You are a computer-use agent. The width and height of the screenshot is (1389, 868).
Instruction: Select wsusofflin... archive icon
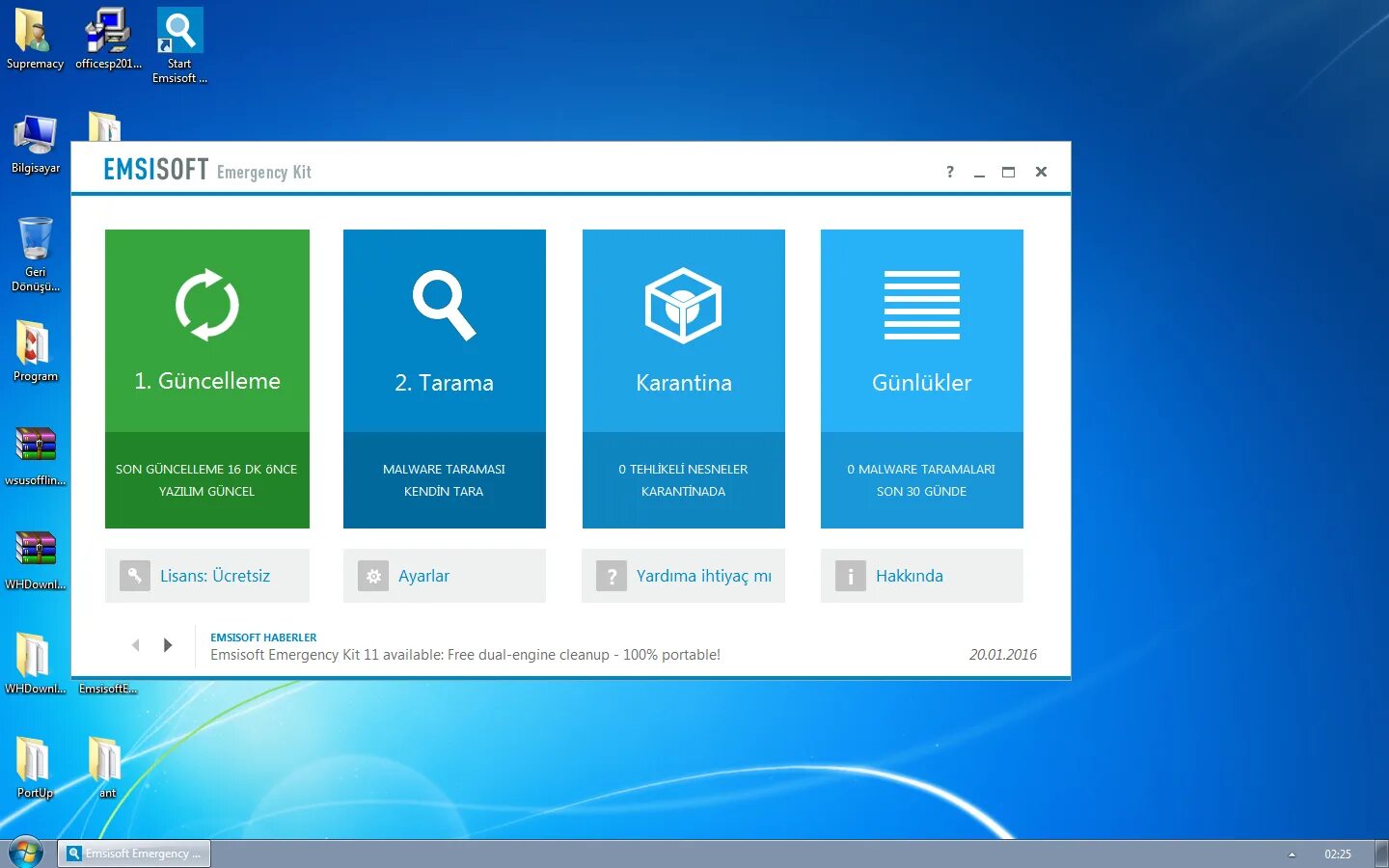click(x=36, y=455)
